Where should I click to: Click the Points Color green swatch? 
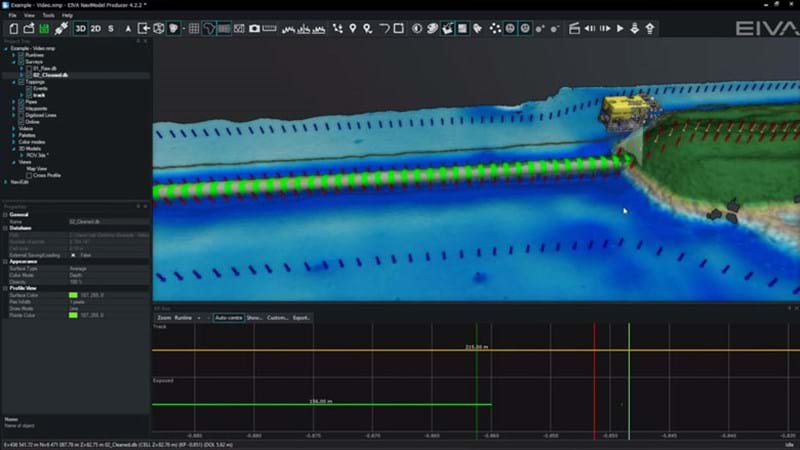73,315
